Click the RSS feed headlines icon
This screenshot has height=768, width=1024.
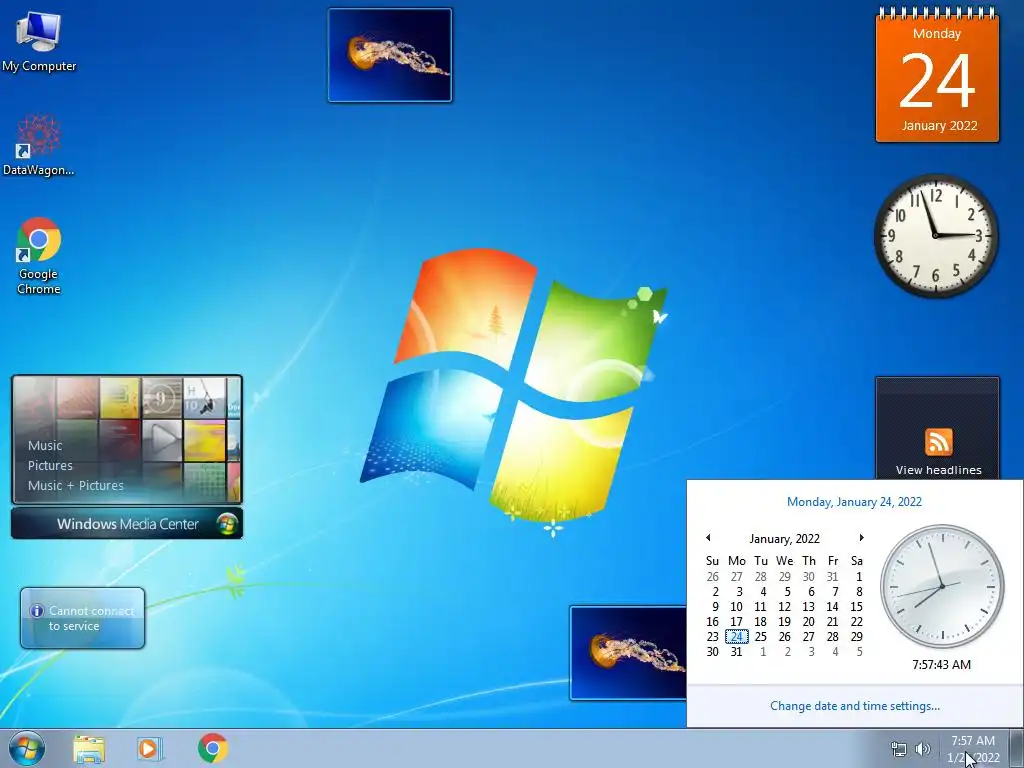[938, 442]
